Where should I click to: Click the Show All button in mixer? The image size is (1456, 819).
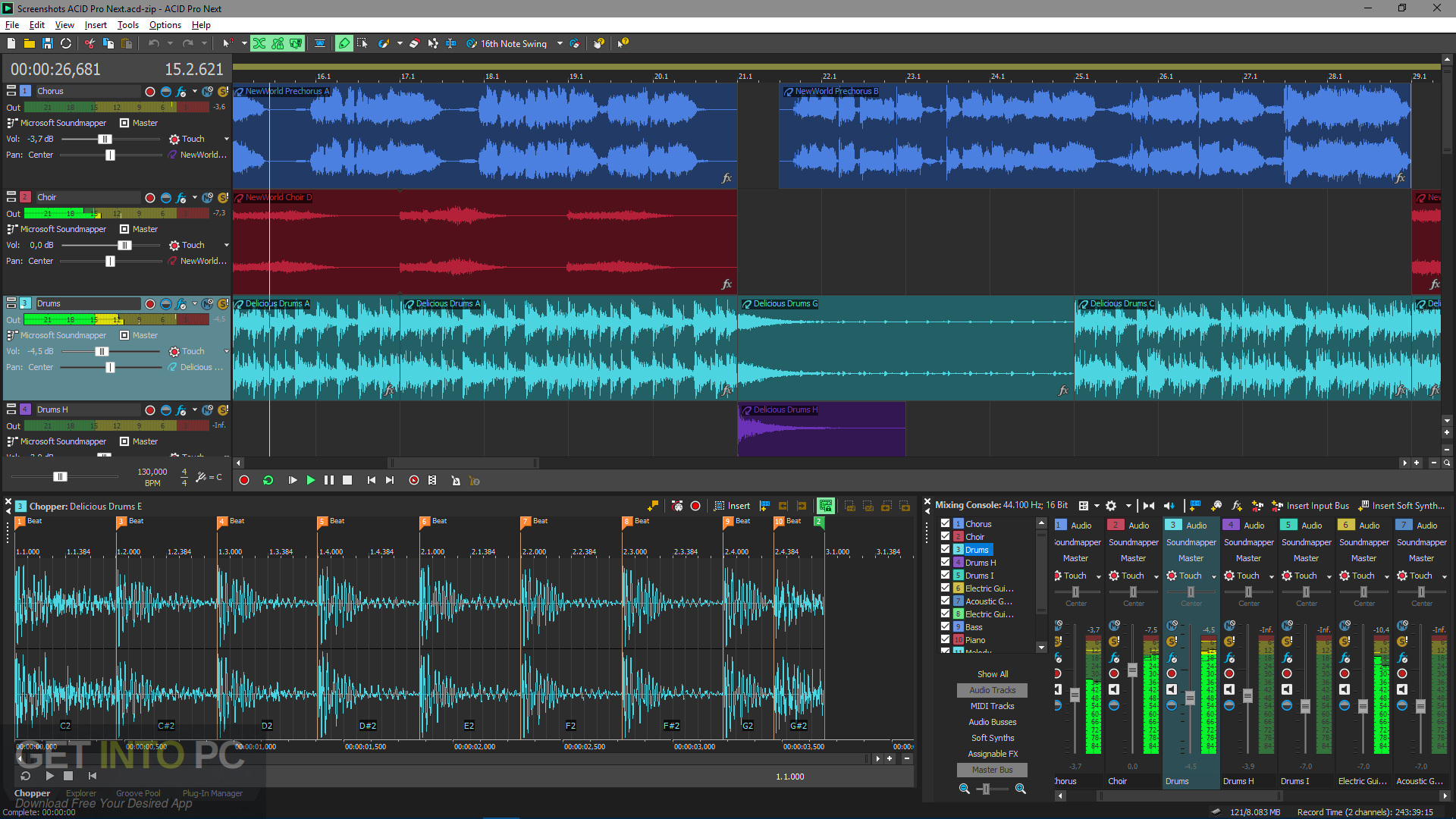[x=993, y=674]
